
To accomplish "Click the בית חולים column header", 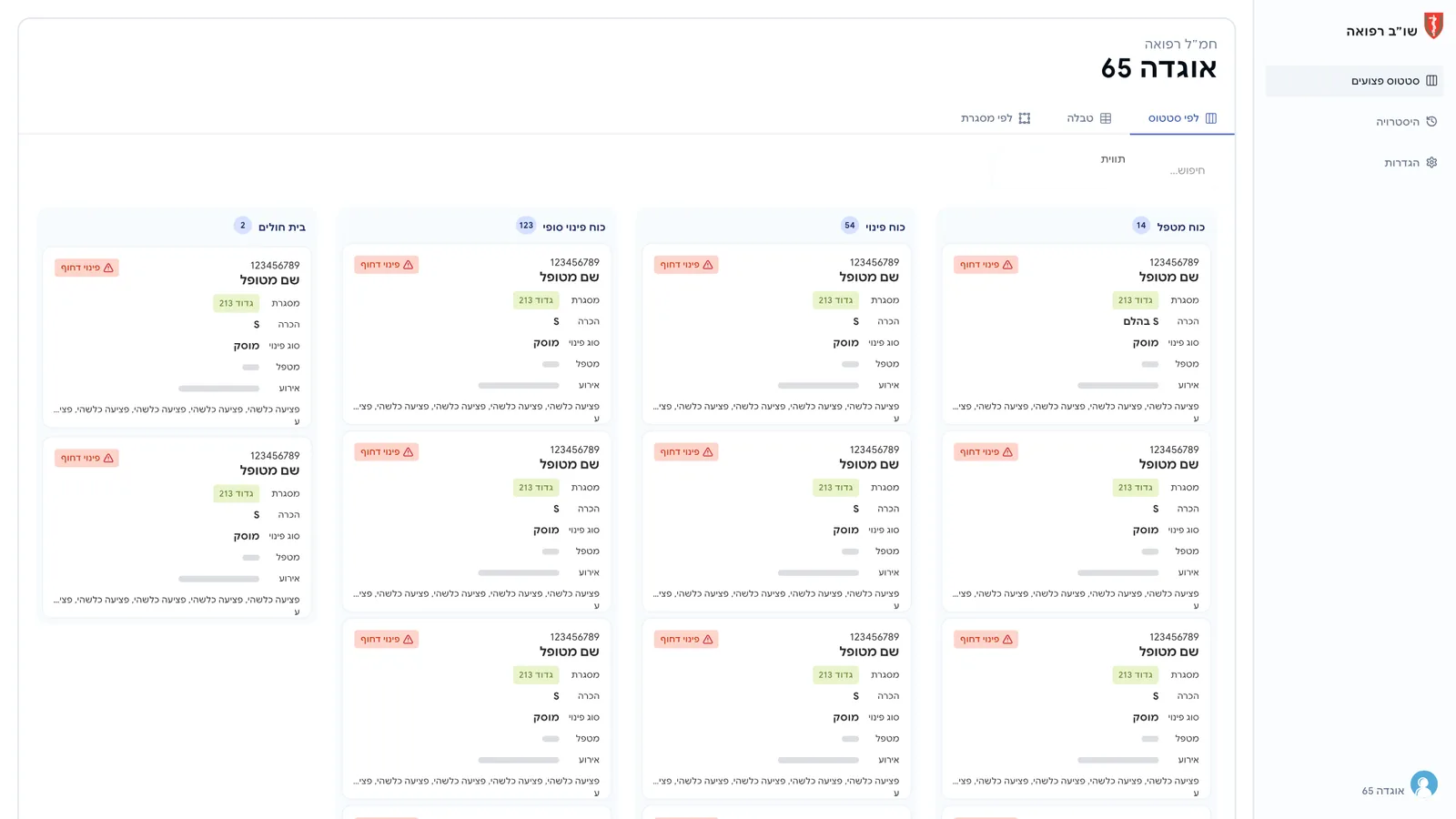I will (x=282, y=227).
